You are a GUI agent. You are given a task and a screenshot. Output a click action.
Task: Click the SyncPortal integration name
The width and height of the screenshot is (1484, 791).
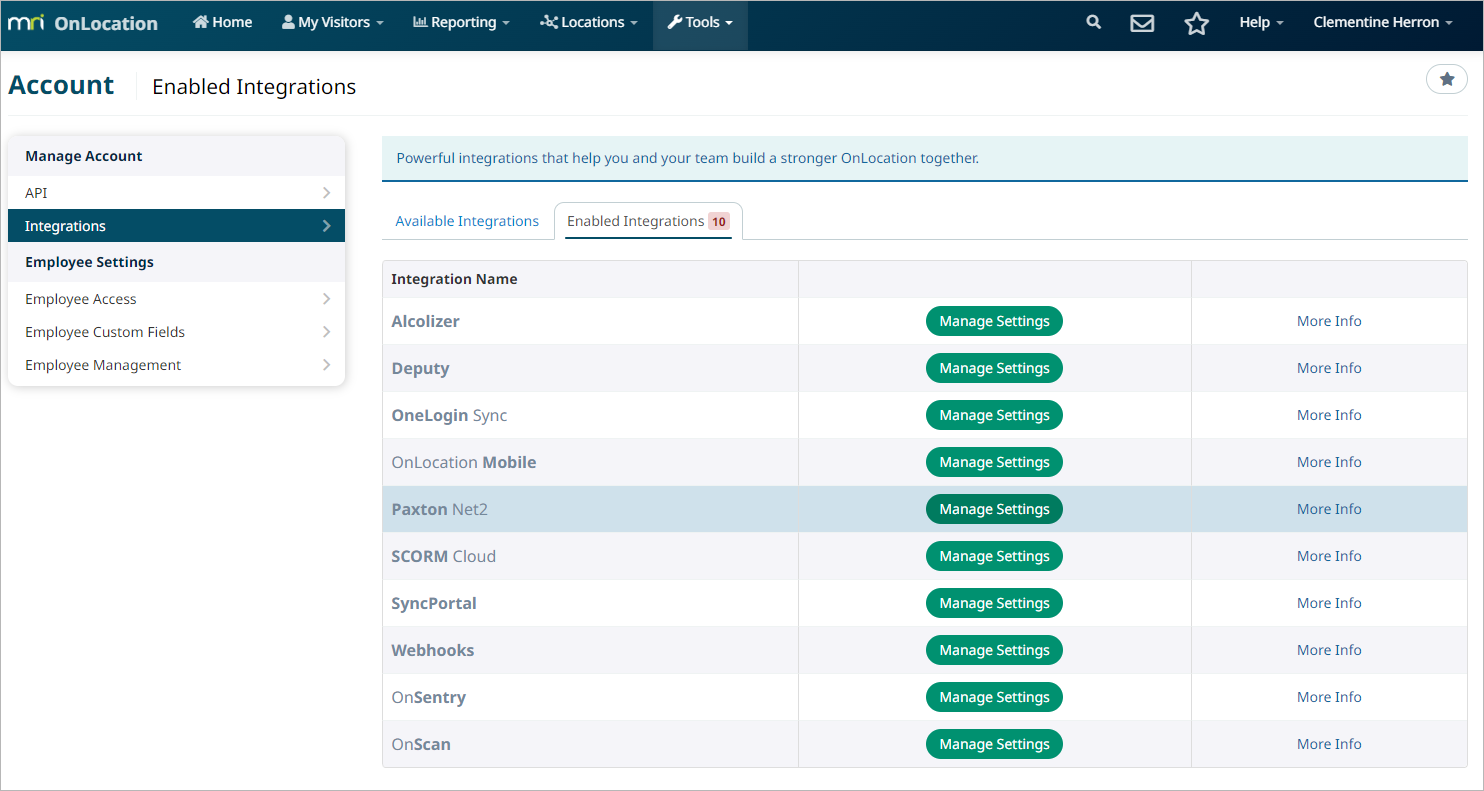434,603
